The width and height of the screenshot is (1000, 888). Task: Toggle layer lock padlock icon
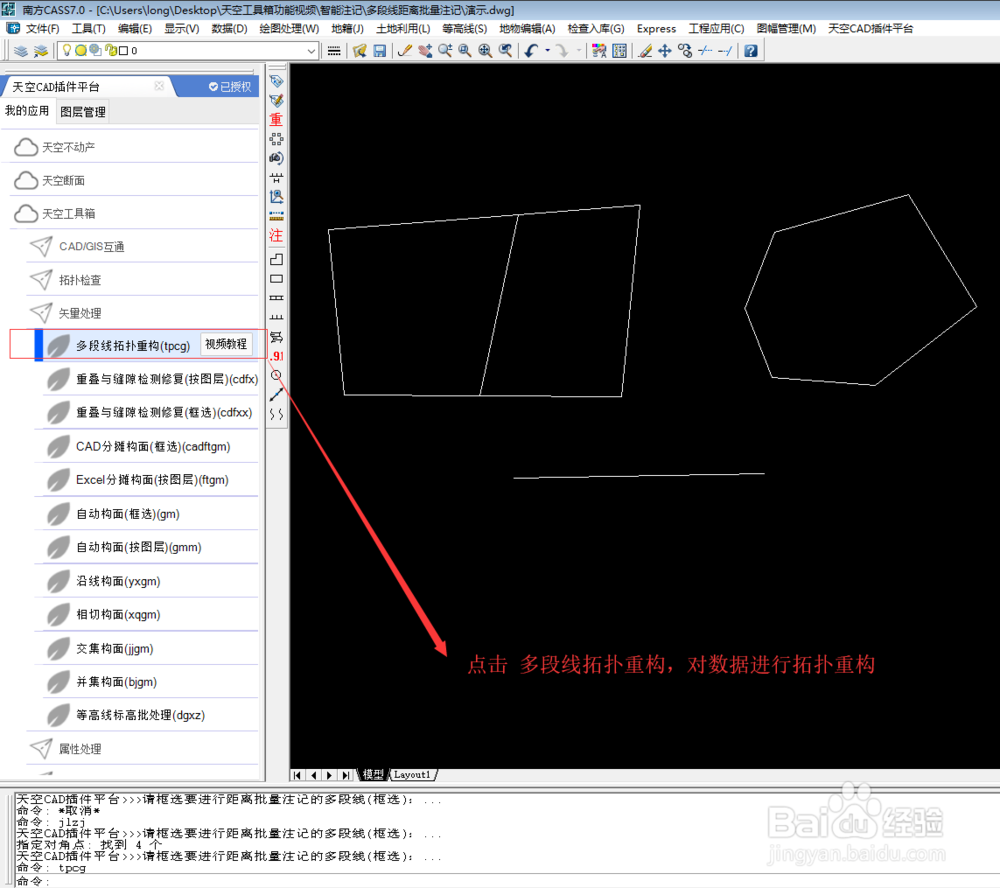point(110,50)
